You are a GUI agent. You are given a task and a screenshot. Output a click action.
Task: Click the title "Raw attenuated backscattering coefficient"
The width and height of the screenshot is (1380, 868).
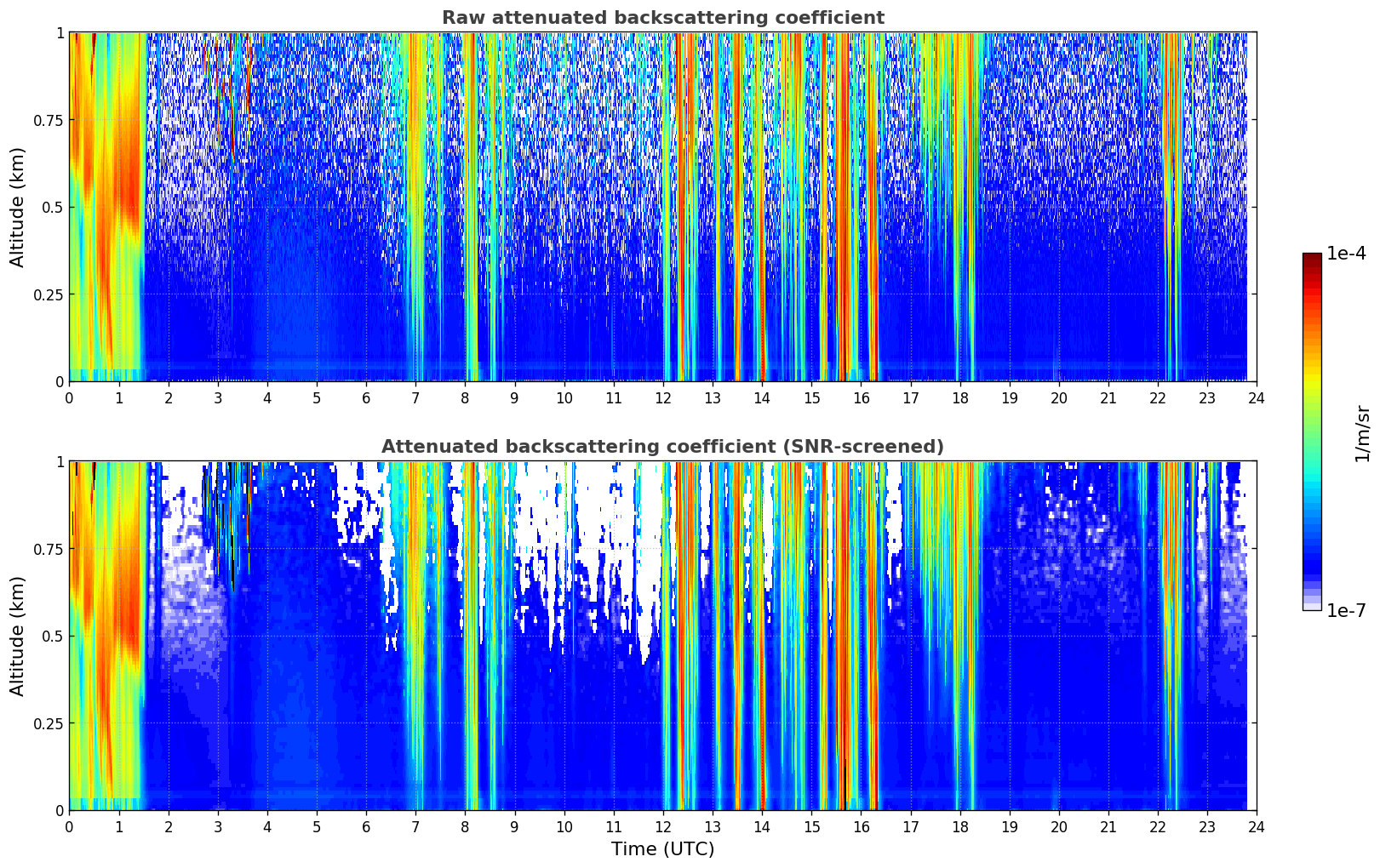click(x=662, y=18)
